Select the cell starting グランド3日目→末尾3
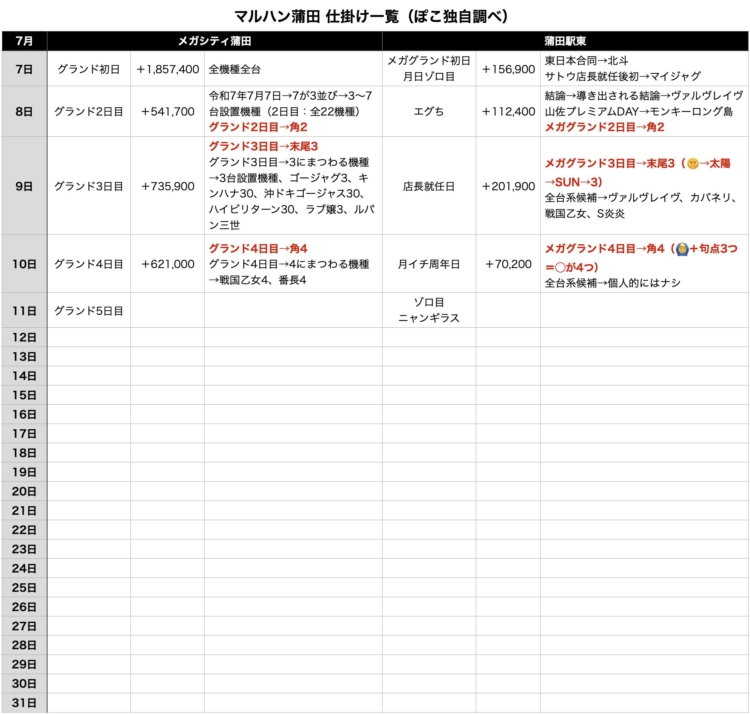 [x=293, y=186]
